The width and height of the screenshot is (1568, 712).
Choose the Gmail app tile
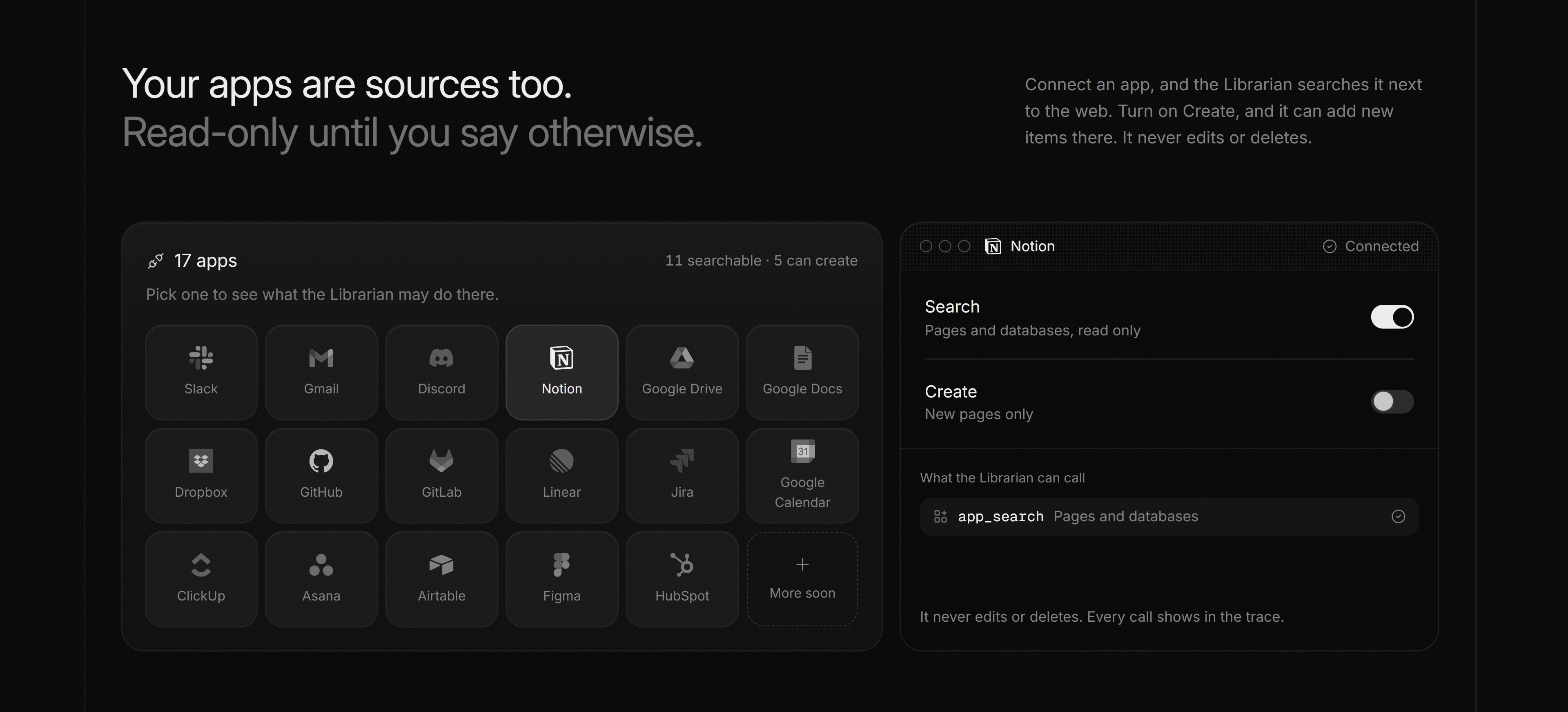321,372
